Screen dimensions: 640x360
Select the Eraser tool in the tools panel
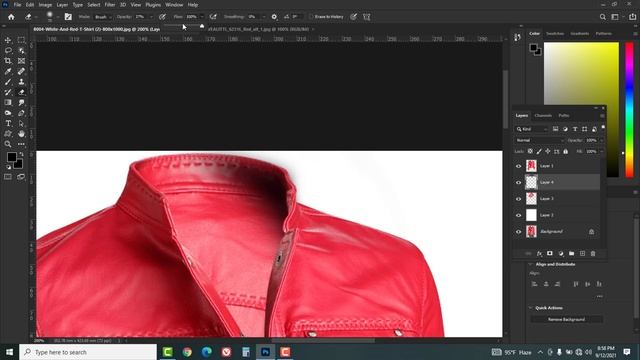click(x=21, y=92)
